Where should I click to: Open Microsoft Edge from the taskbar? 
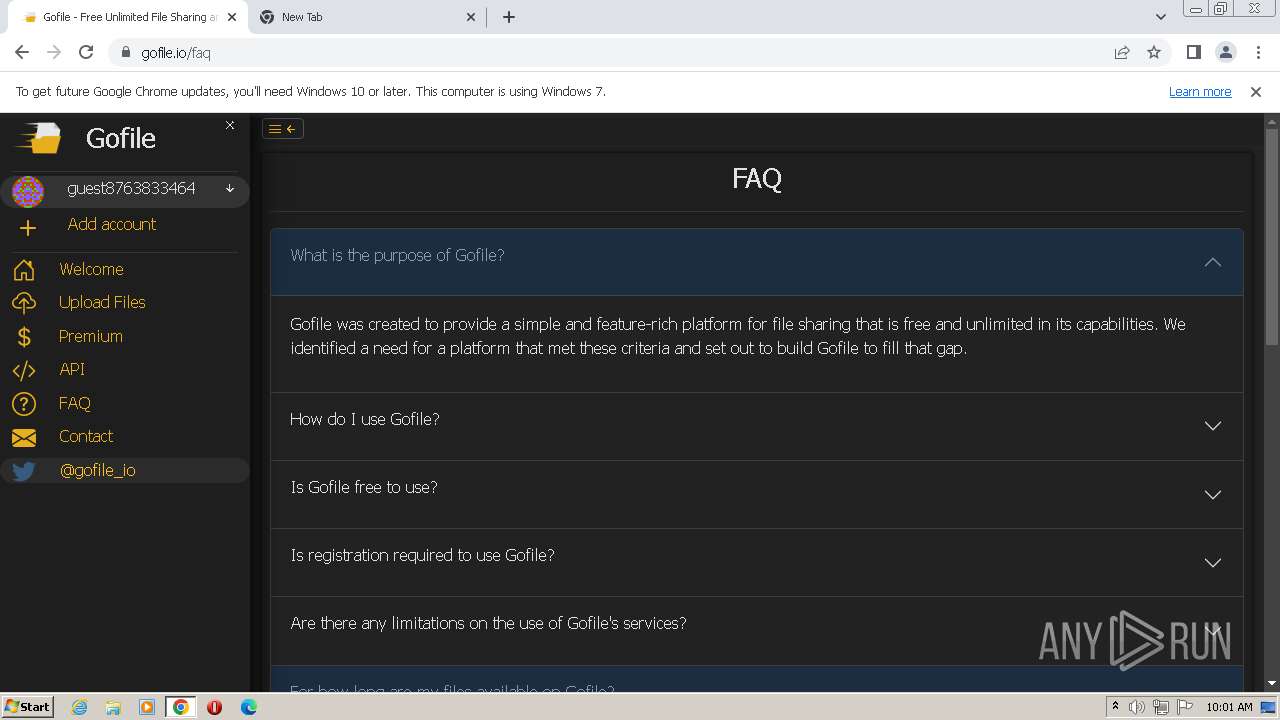click(x=248, y=707)
